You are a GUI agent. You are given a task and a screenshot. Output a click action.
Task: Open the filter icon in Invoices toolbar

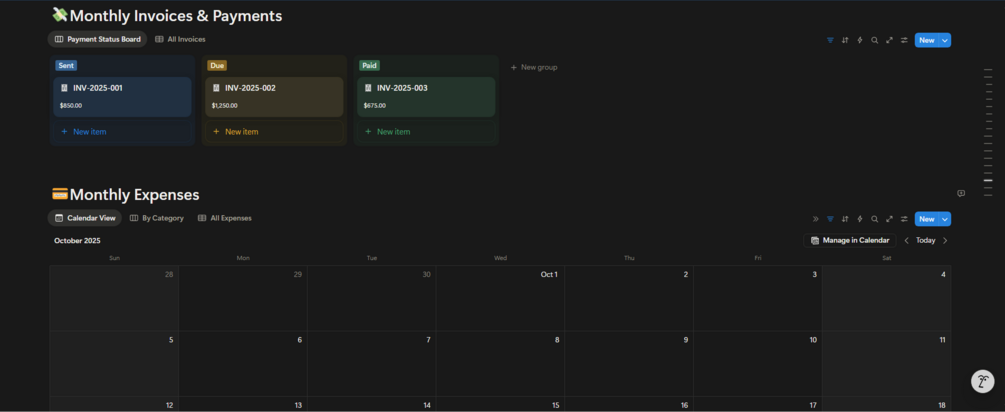[x=830, y=40]
